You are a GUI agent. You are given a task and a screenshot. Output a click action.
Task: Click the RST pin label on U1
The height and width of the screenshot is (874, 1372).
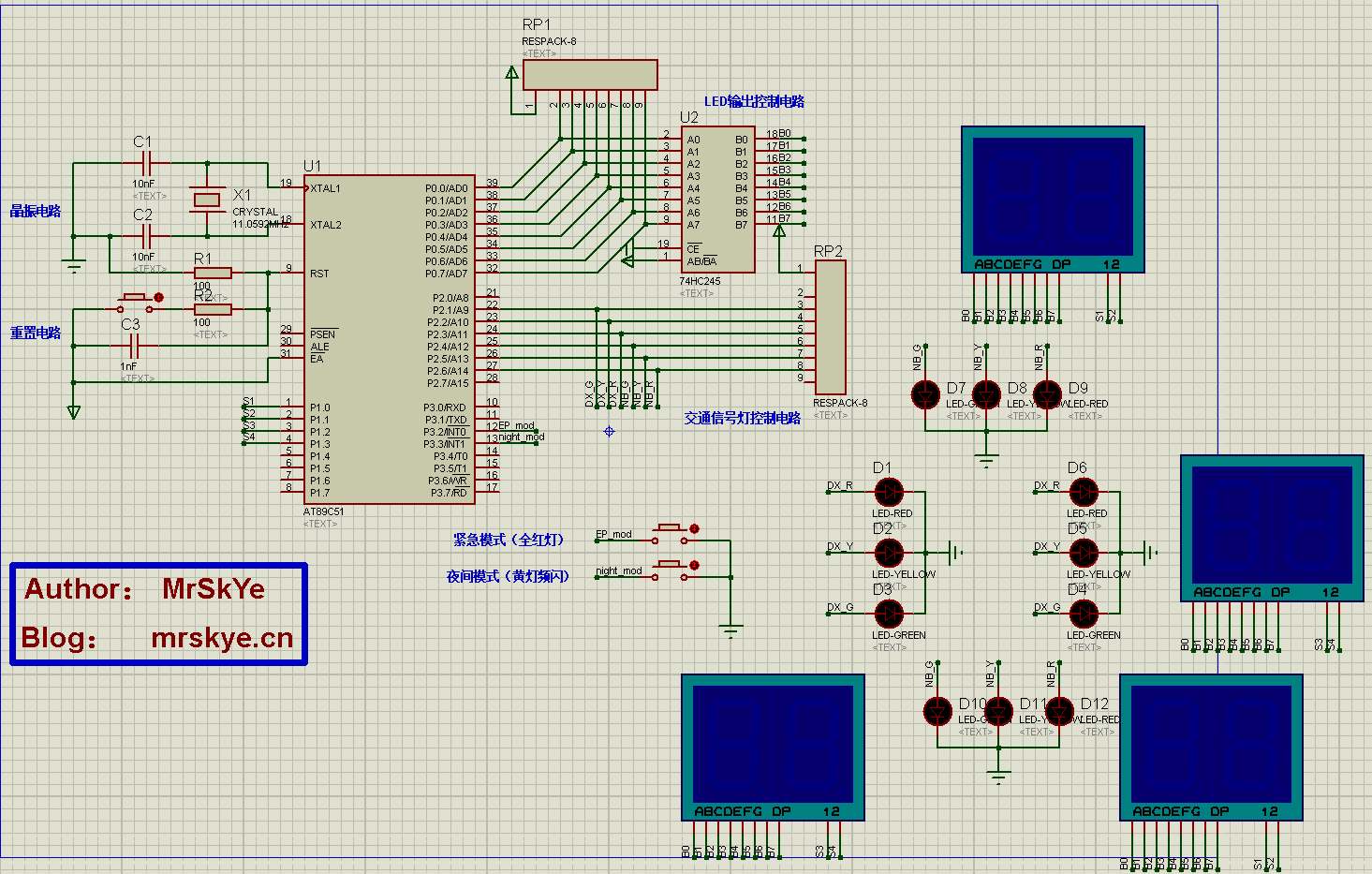pos(319,274)
